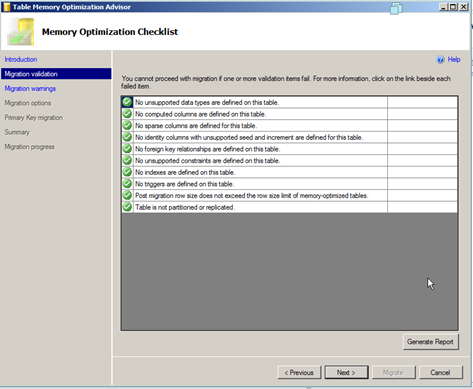473x389 pixels.
Task: Click the blue Help question mark icon
Action: point(440,60)
